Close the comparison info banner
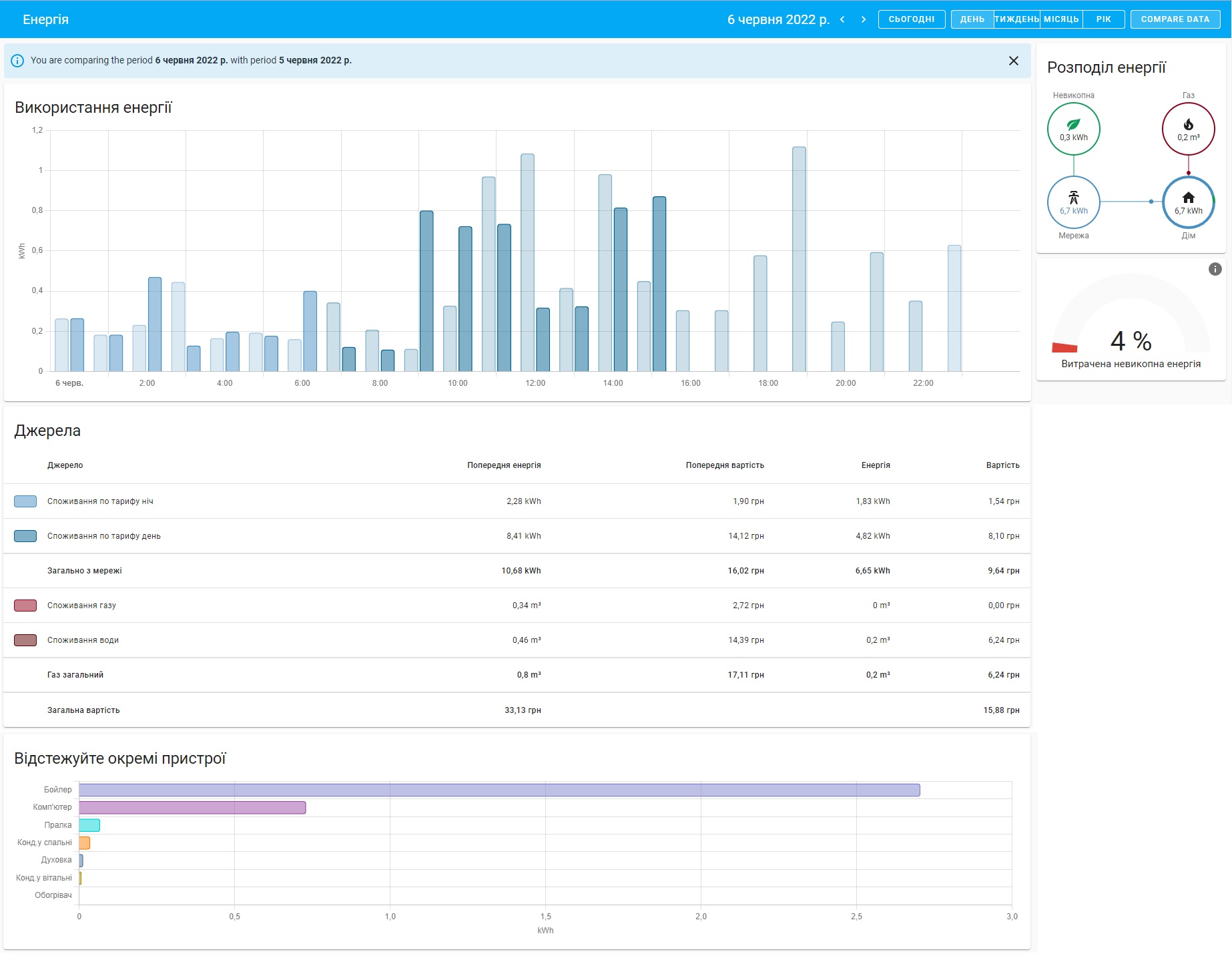Viewport: 1232px width, 960px height. [x=1013, y=61]
